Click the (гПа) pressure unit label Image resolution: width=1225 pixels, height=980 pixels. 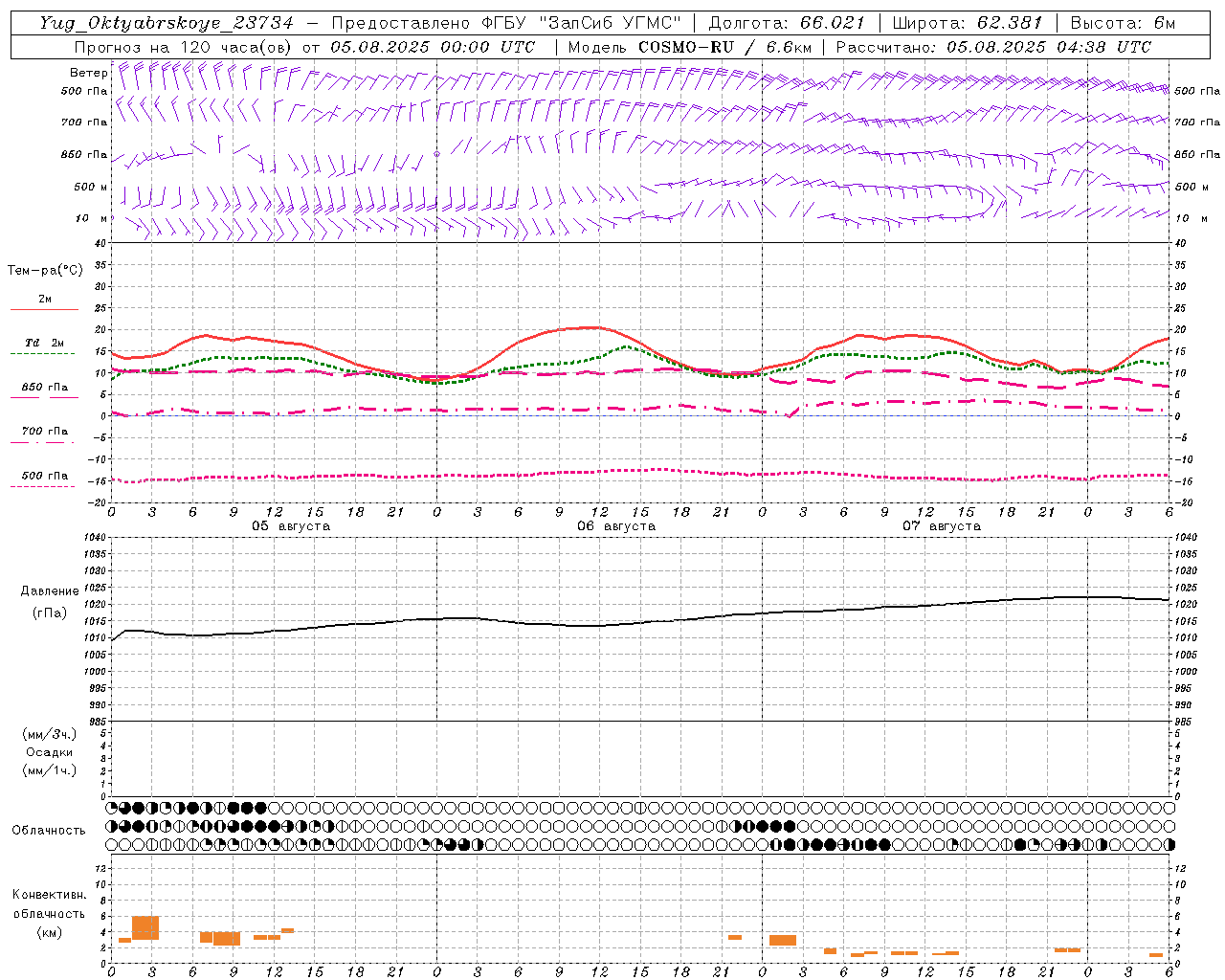pyautogui.click(x=50, y=613)
